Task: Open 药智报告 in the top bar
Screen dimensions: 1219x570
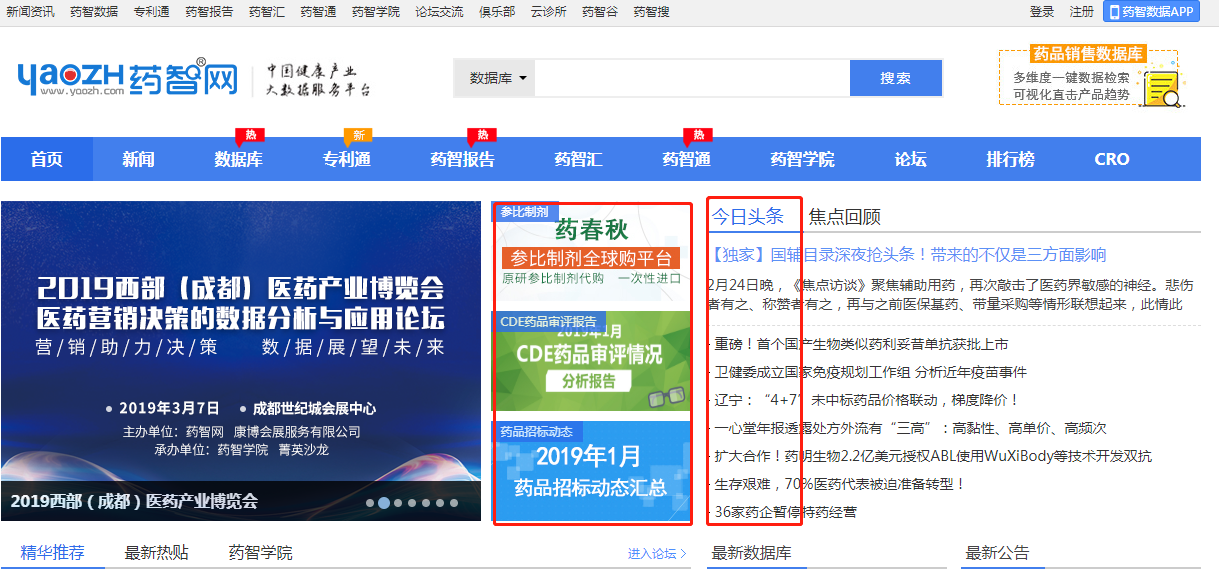Action: (209, 12)
